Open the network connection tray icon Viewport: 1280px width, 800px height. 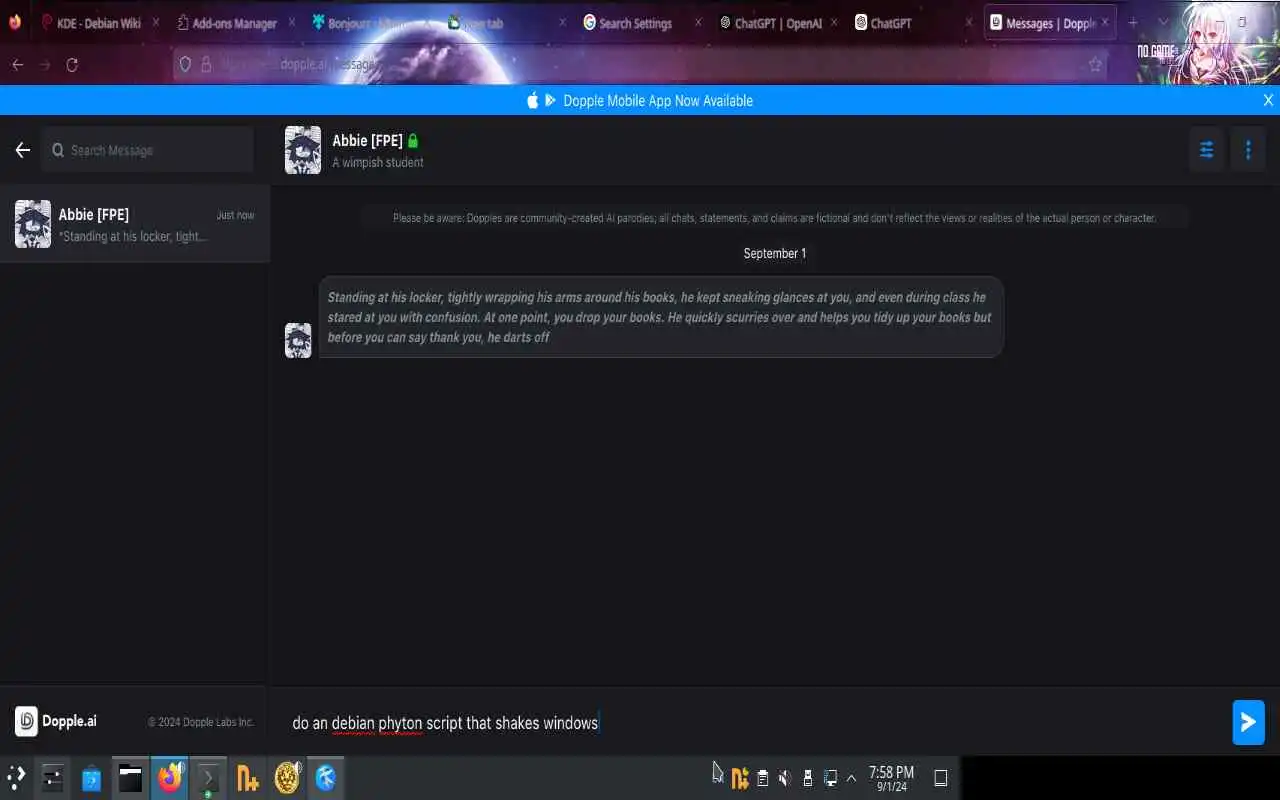click(x=830, y=778)
